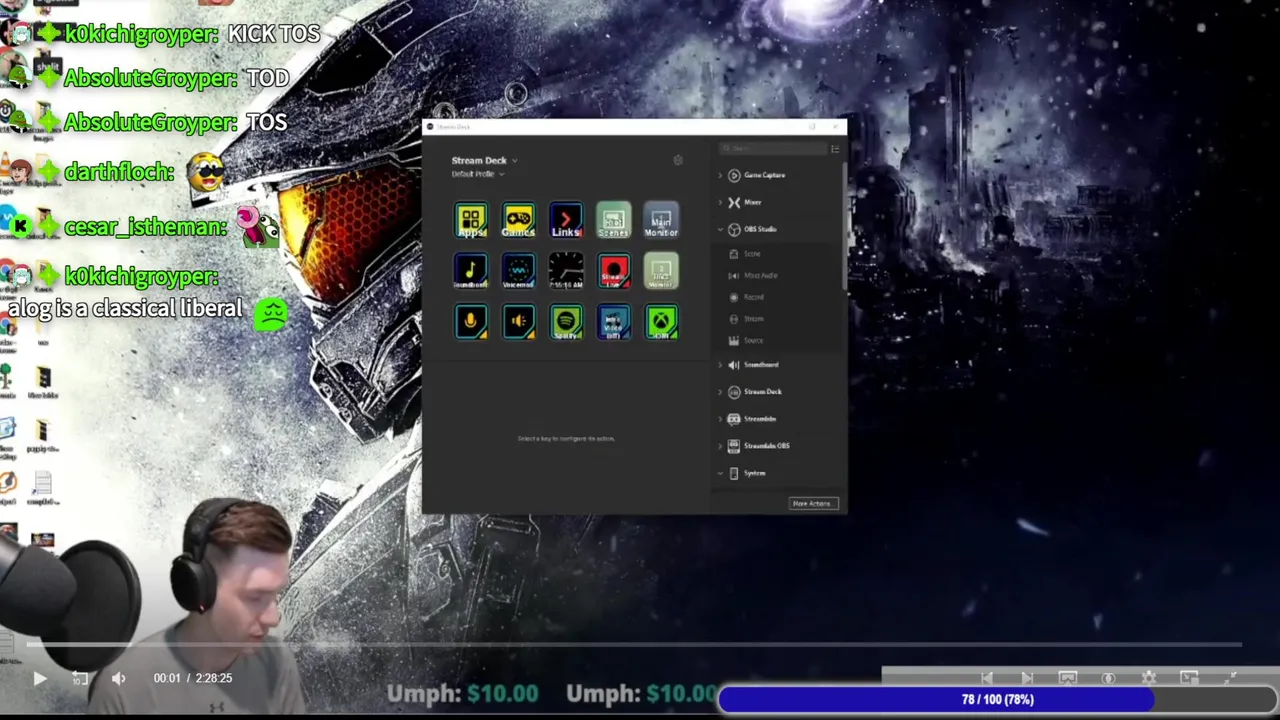The width and height of the screenshot is (1280, 720).
Task: Select the analog clock key
Action: [x=566, y=271]
